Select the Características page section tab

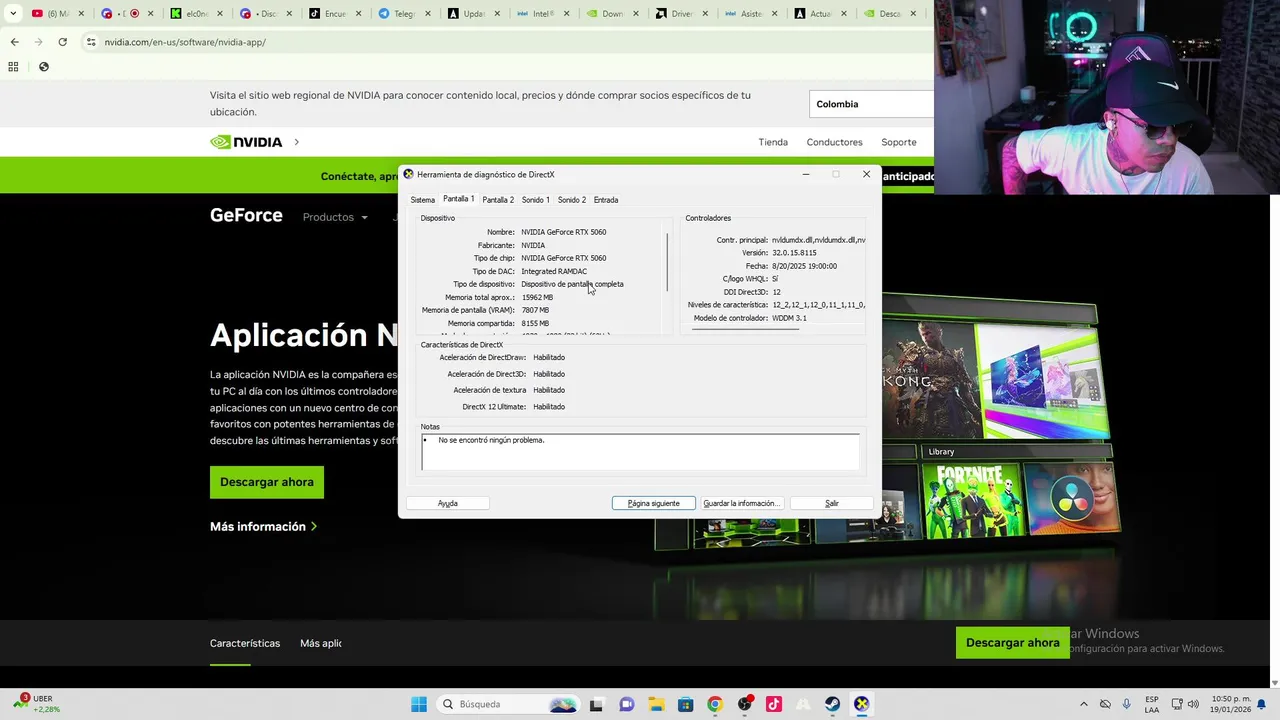click(x=245, y=643)
